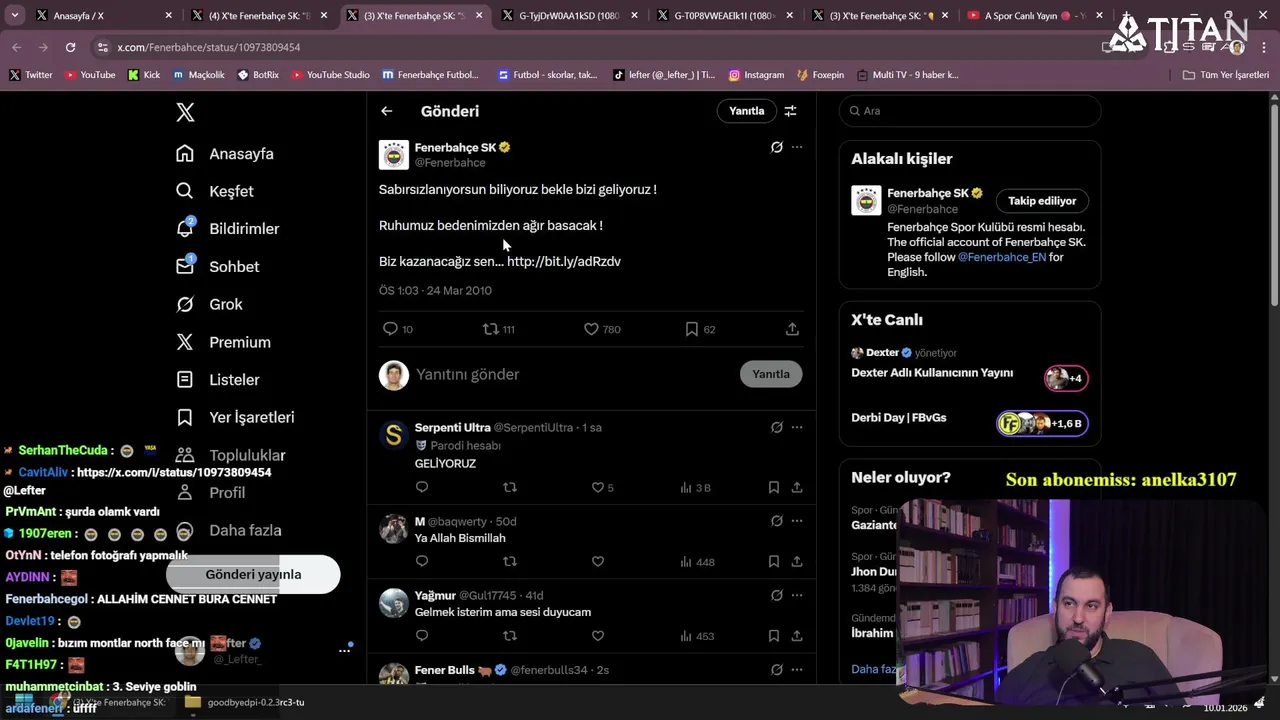Click the browser address bar URL
The height and width of the screenshot is (720, 1280).
pos(208,47)
